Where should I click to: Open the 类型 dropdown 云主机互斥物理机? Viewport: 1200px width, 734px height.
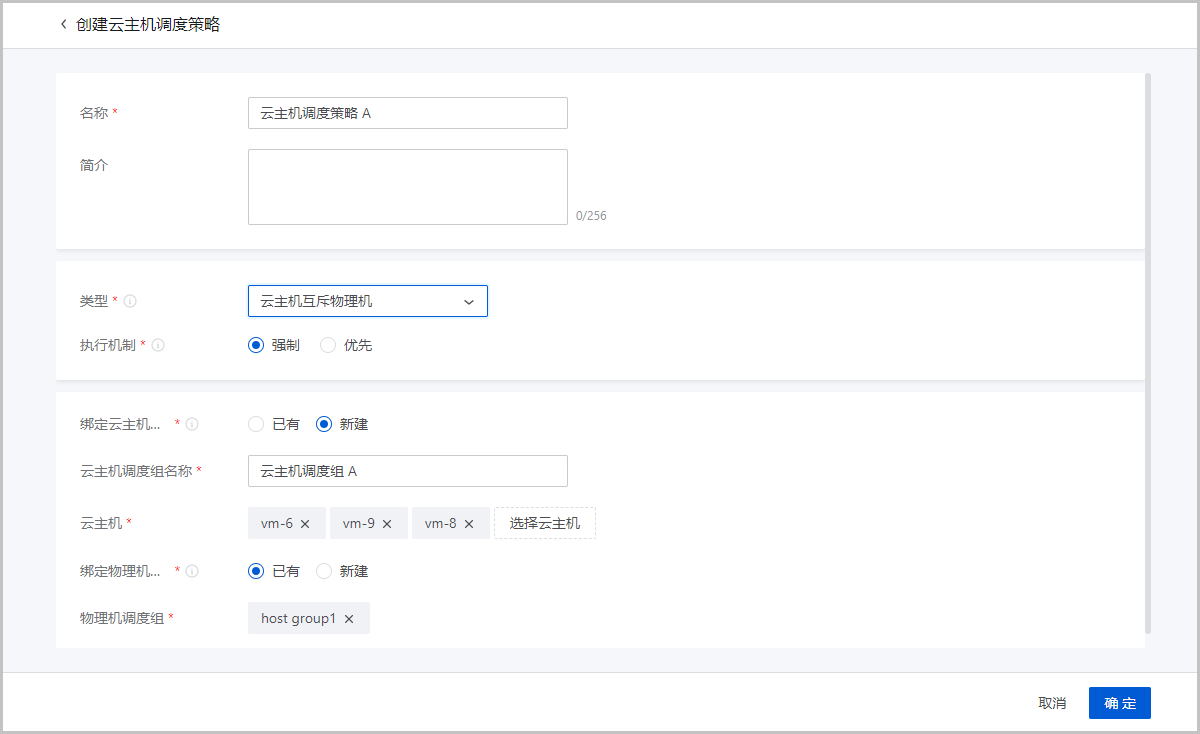367,301
